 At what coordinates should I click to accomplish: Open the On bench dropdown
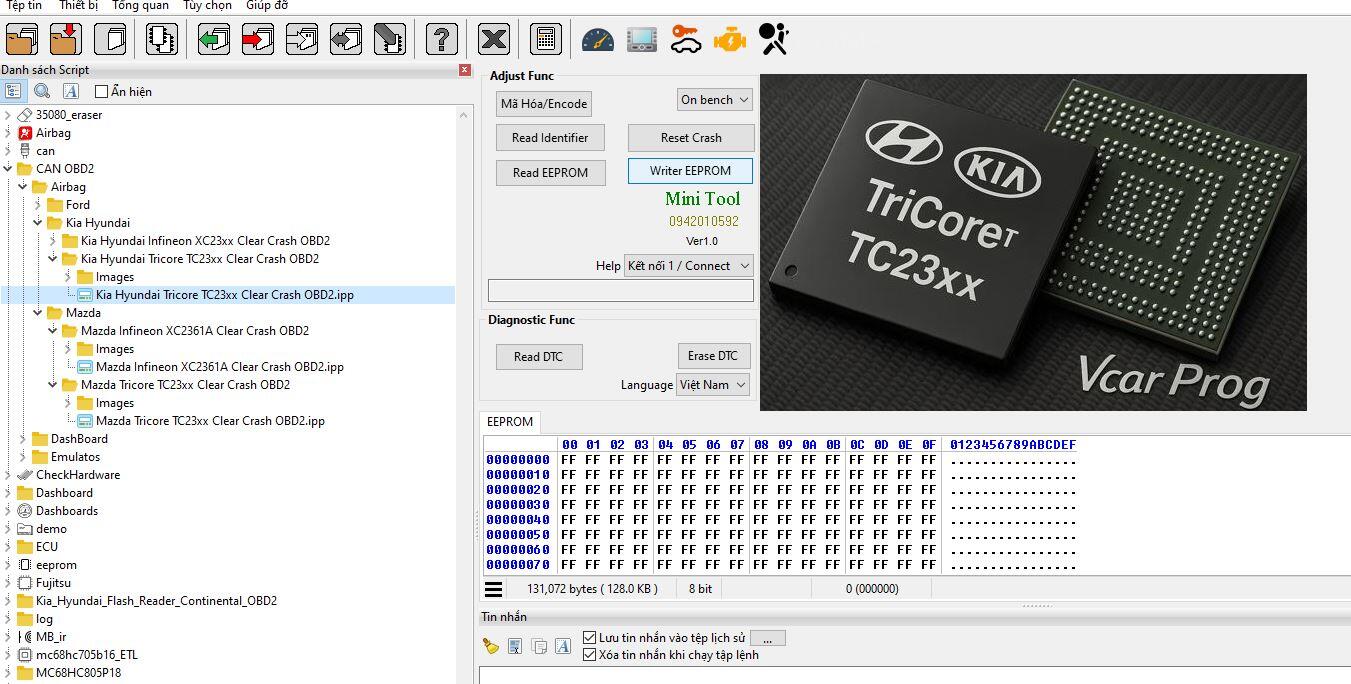(714, 100)
